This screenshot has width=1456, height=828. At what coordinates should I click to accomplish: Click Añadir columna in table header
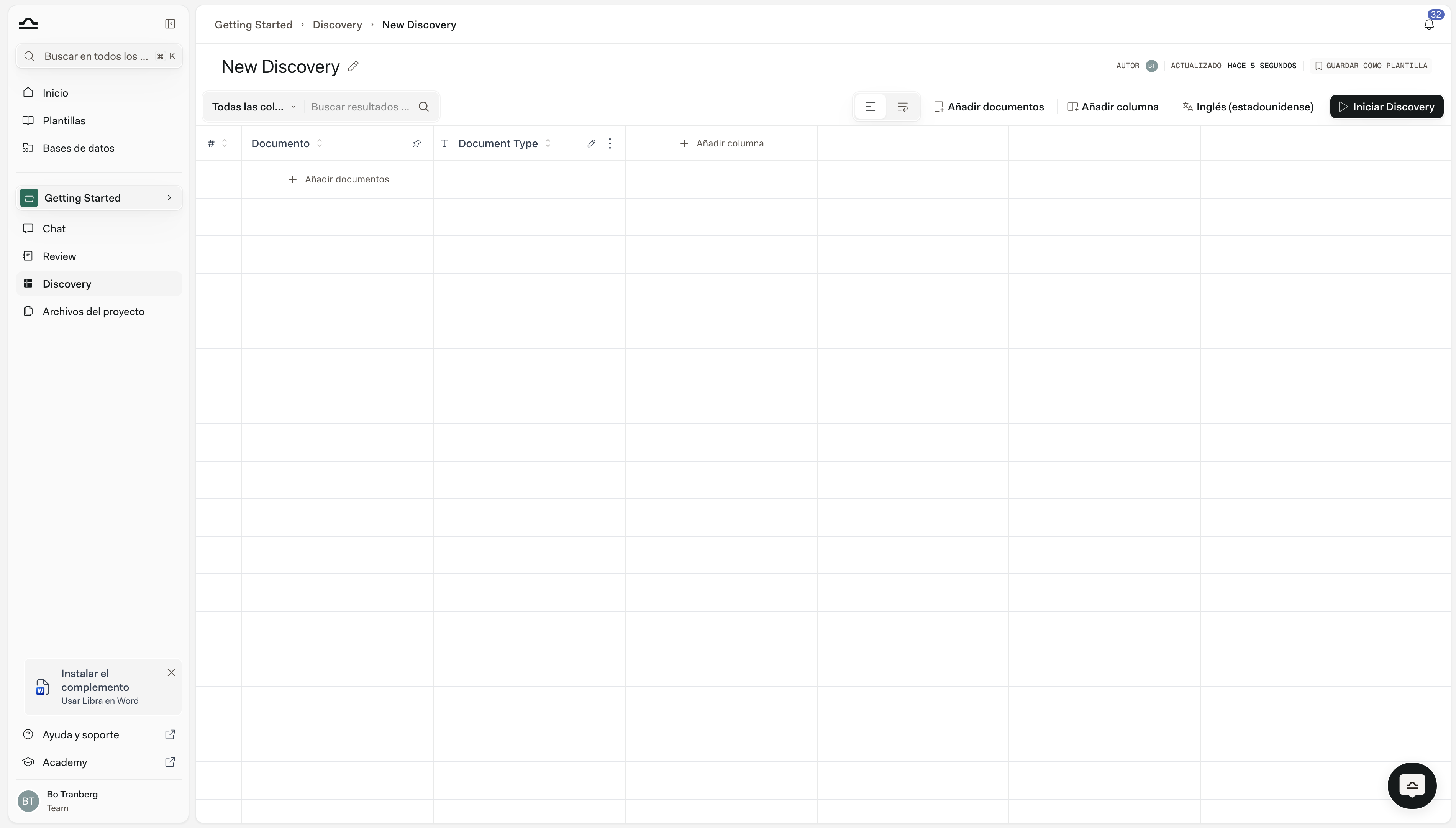click(721, 143)
